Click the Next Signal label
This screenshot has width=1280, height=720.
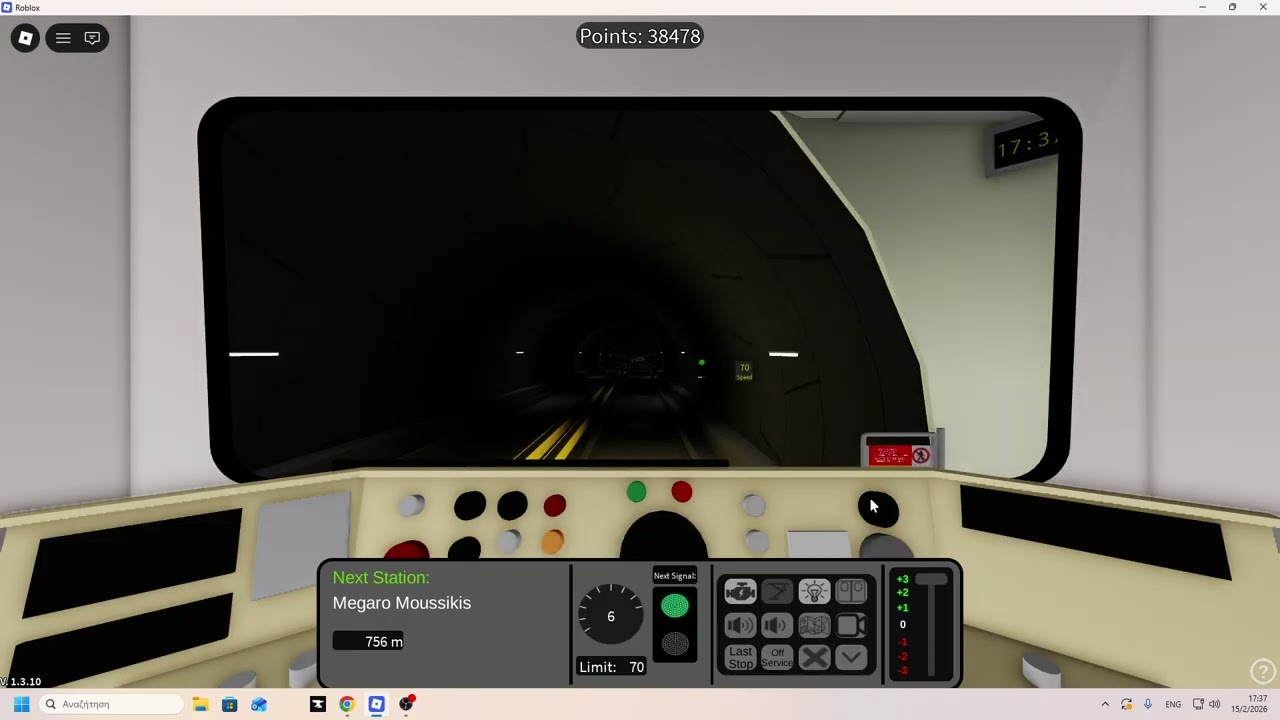click(x=675, y=576)
